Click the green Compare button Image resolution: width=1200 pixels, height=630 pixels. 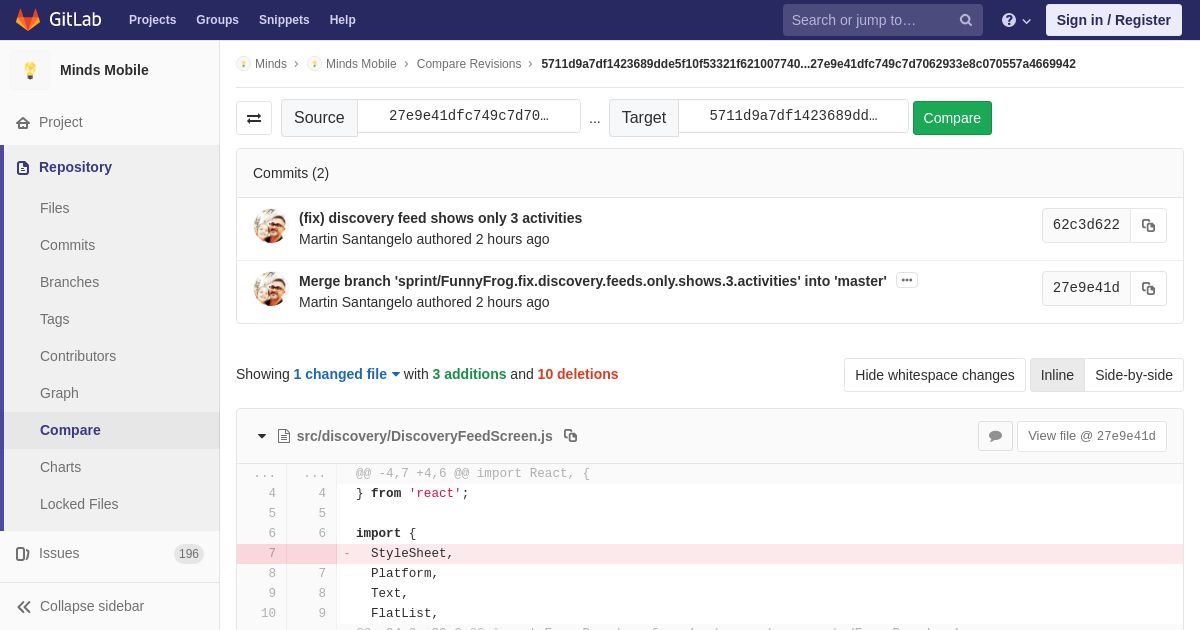point(951,118)
